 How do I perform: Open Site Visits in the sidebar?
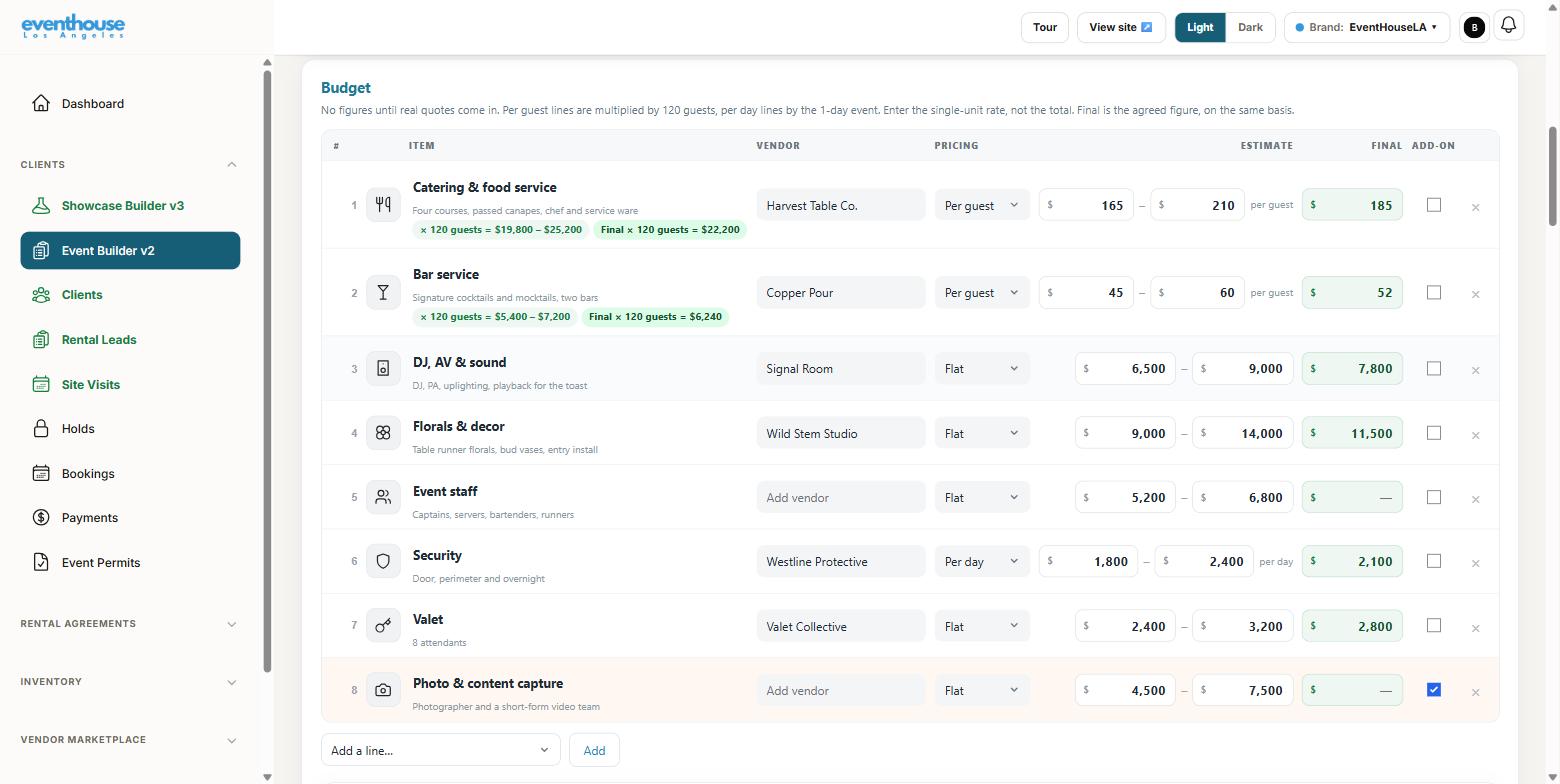click(x=90, y=384)
